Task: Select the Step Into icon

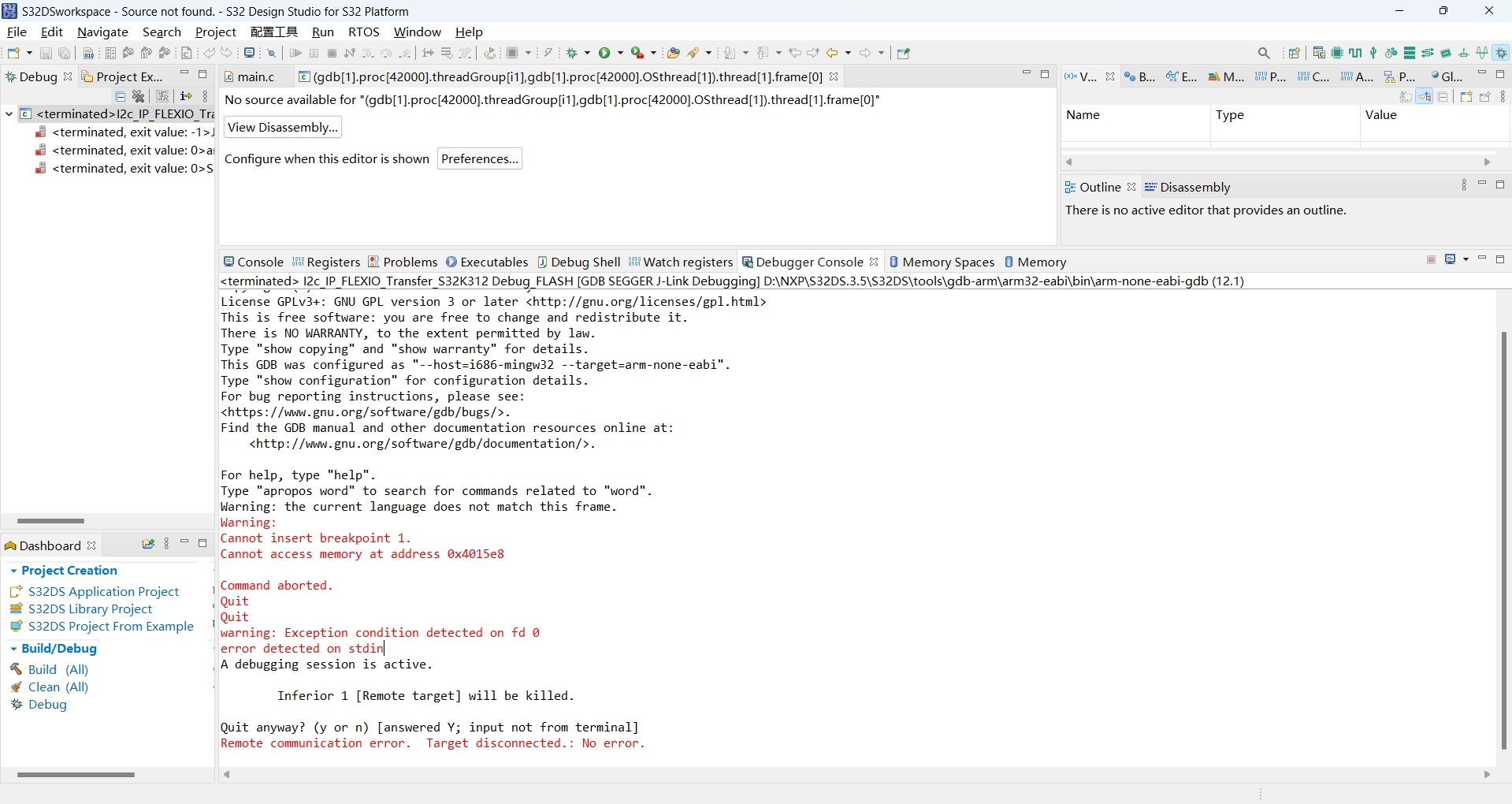Action: [x=369, y=53]
